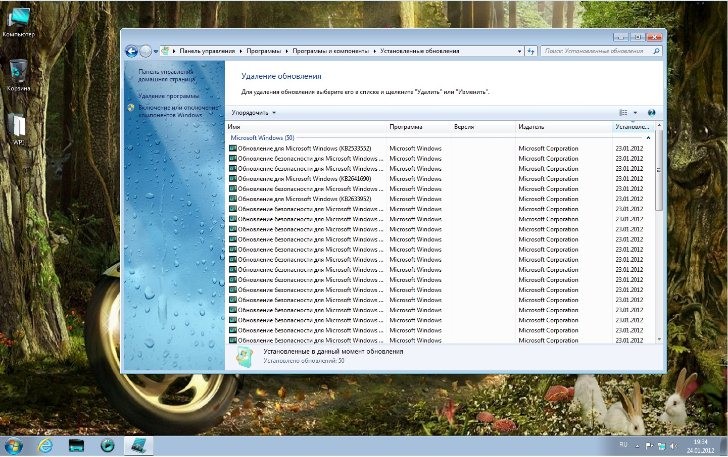The height and width of the screenshot is (457, 728).
Task: Open the file explorer taskbar icon
Action: (77, 446)
